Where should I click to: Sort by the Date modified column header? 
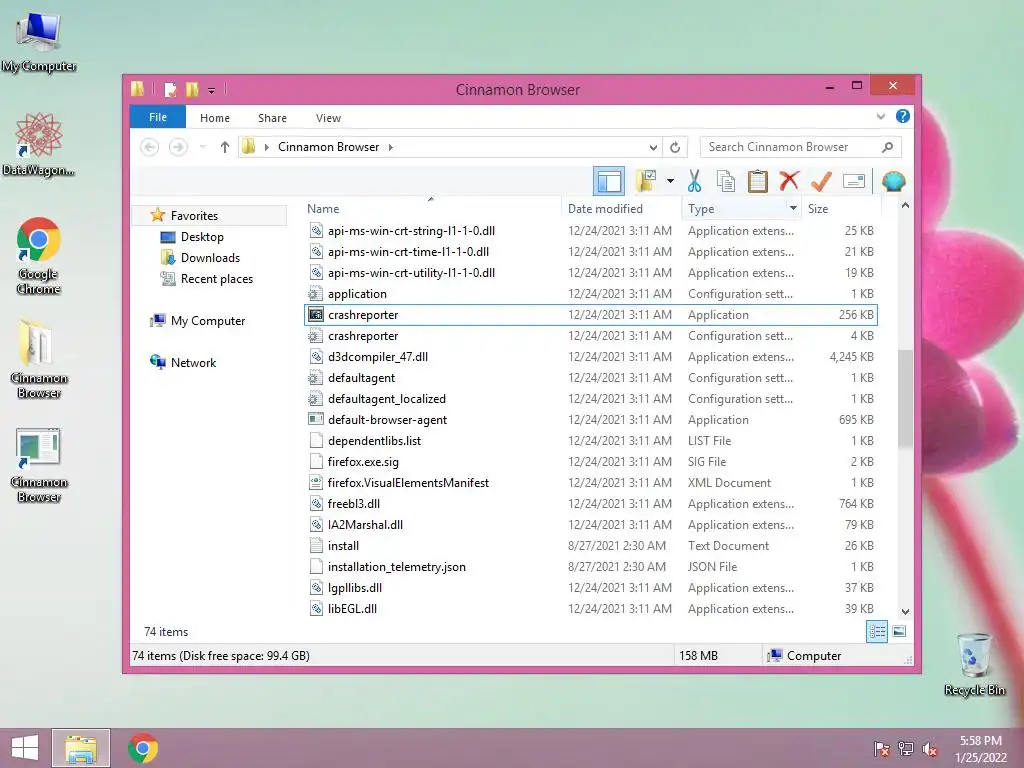tap(620, 208)
